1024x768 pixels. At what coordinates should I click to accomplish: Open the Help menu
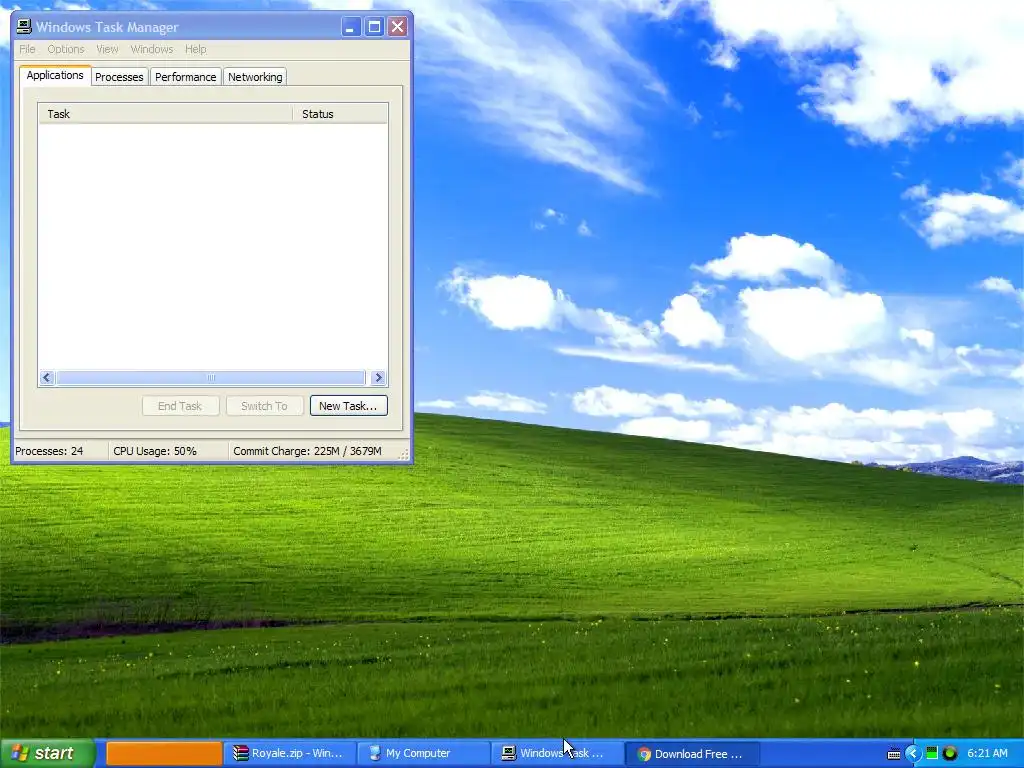195,49
